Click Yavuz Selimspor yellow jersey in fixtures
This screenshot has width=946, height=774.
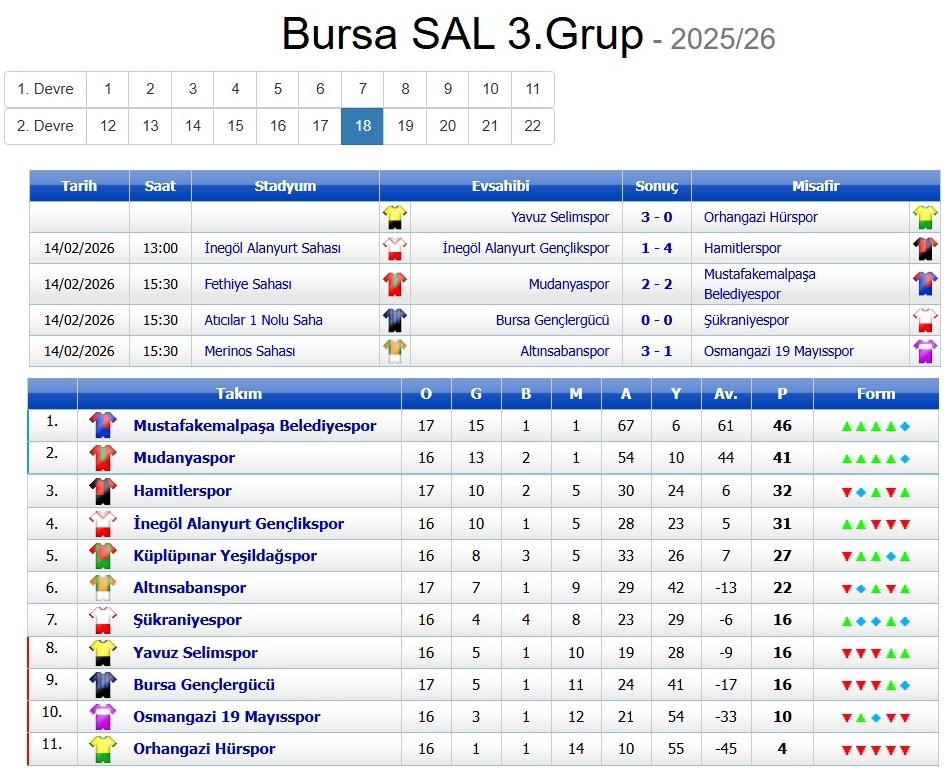coord(395,217)
